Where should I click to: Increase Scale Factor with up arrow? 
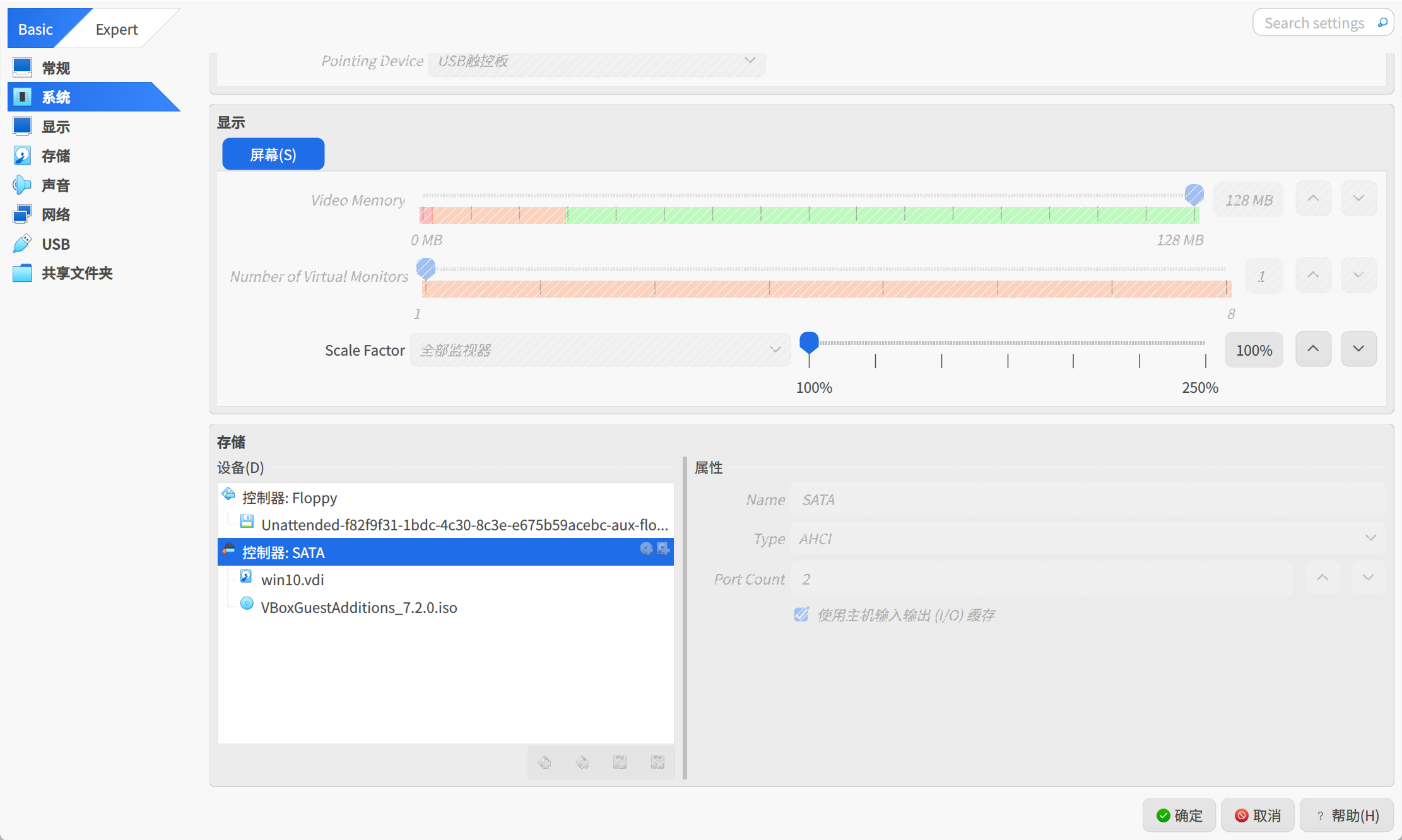click(x=1313, y=349)
